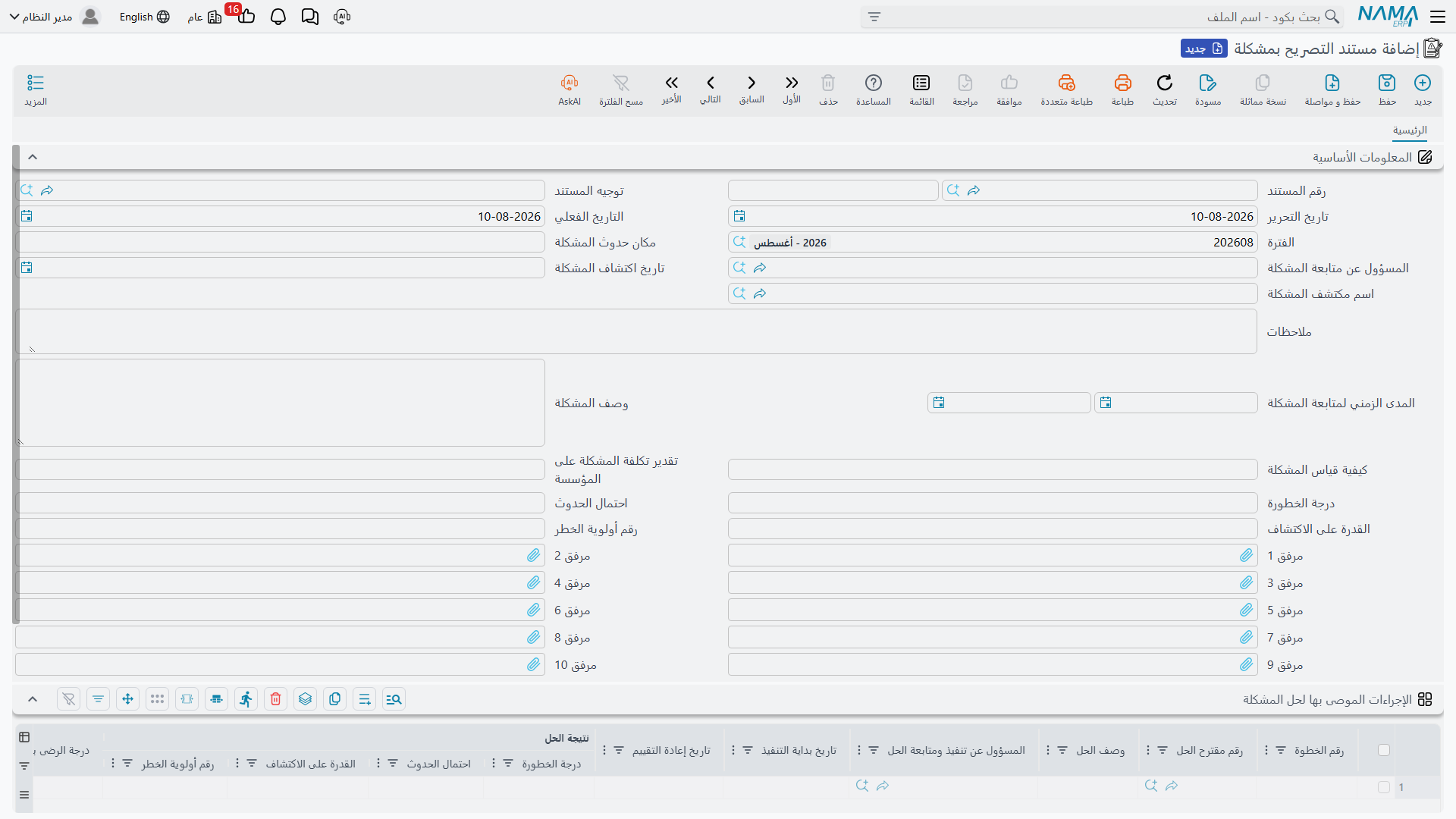
Task: Click the عام button in header
Action: [205, 17]
